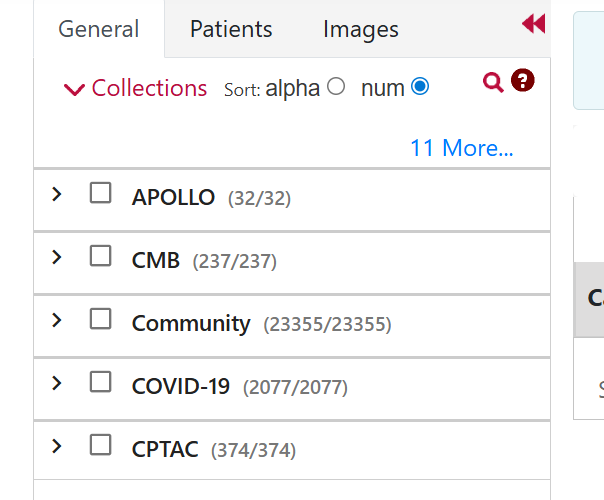604x500 pixels.
Task: Collapse the Collections section chevron
Action: tap(74, 89)
